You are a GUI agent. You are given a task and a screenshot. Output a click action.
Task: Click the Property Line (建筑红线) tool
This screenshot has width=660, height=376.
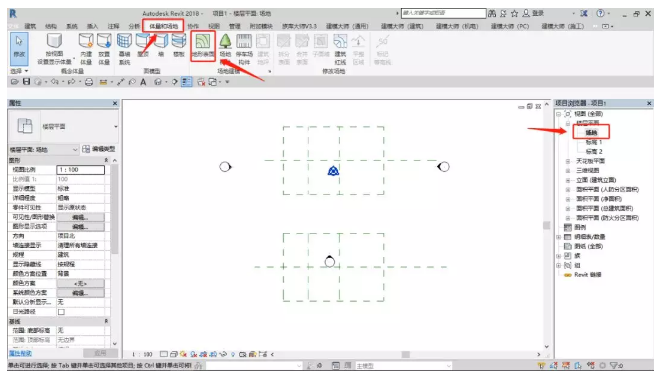tap(340, 49)
